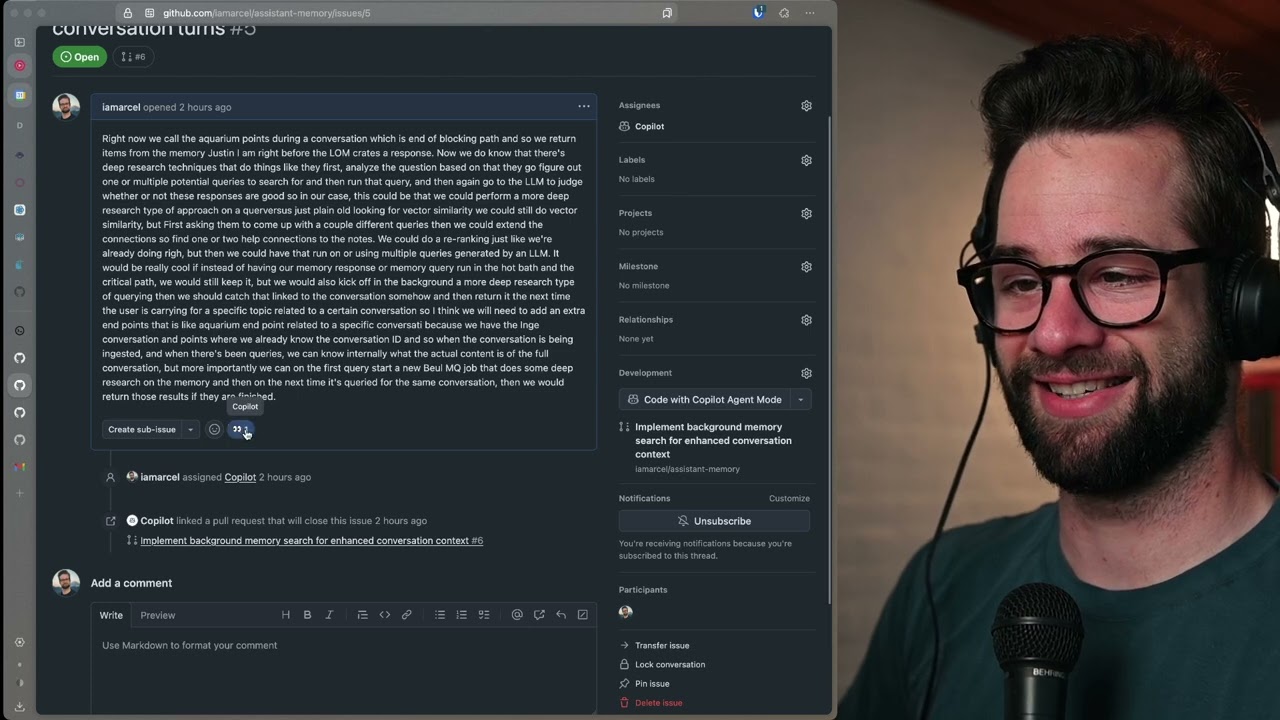Mention a user with the @ icon
Viewport: 1280px width, 720px height.
[517, 615]
